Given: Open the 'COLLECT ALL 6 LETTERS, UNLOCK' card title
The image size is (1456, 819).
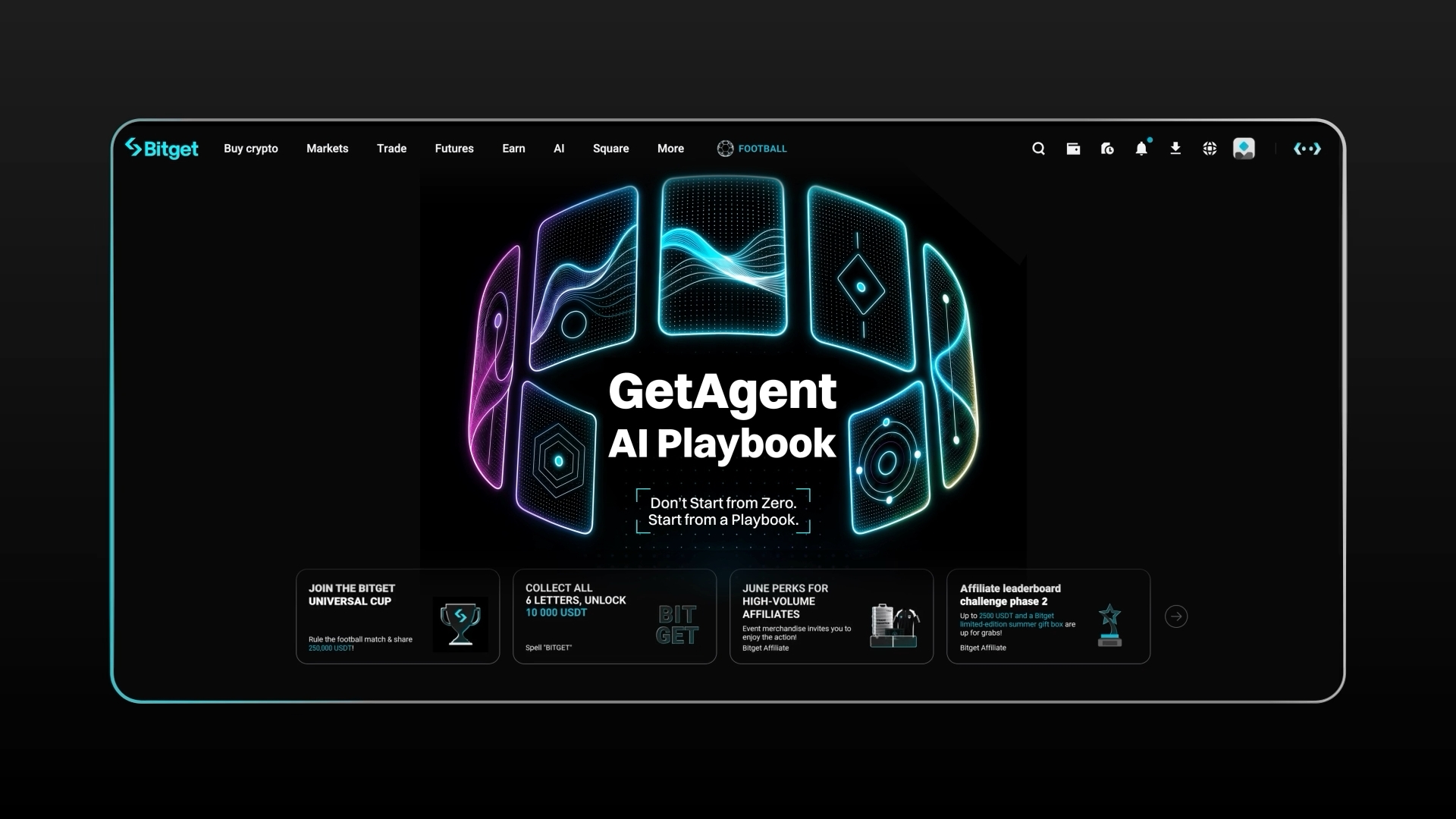Looking at the screenshot, I should coord(576,594).
